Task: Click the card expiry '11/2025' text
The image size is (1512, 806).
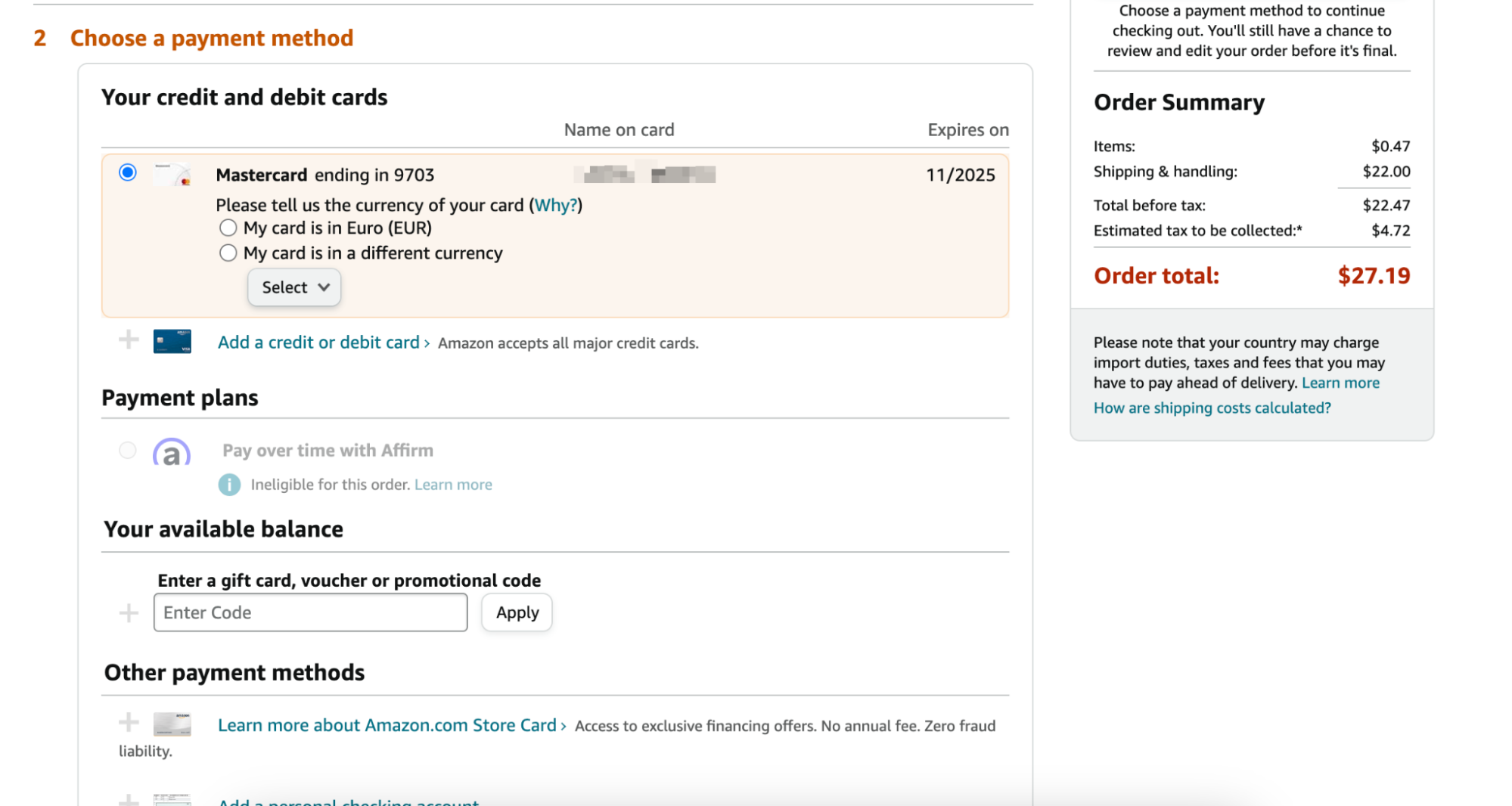Action: pyautogui.click(x=961, y=175)
